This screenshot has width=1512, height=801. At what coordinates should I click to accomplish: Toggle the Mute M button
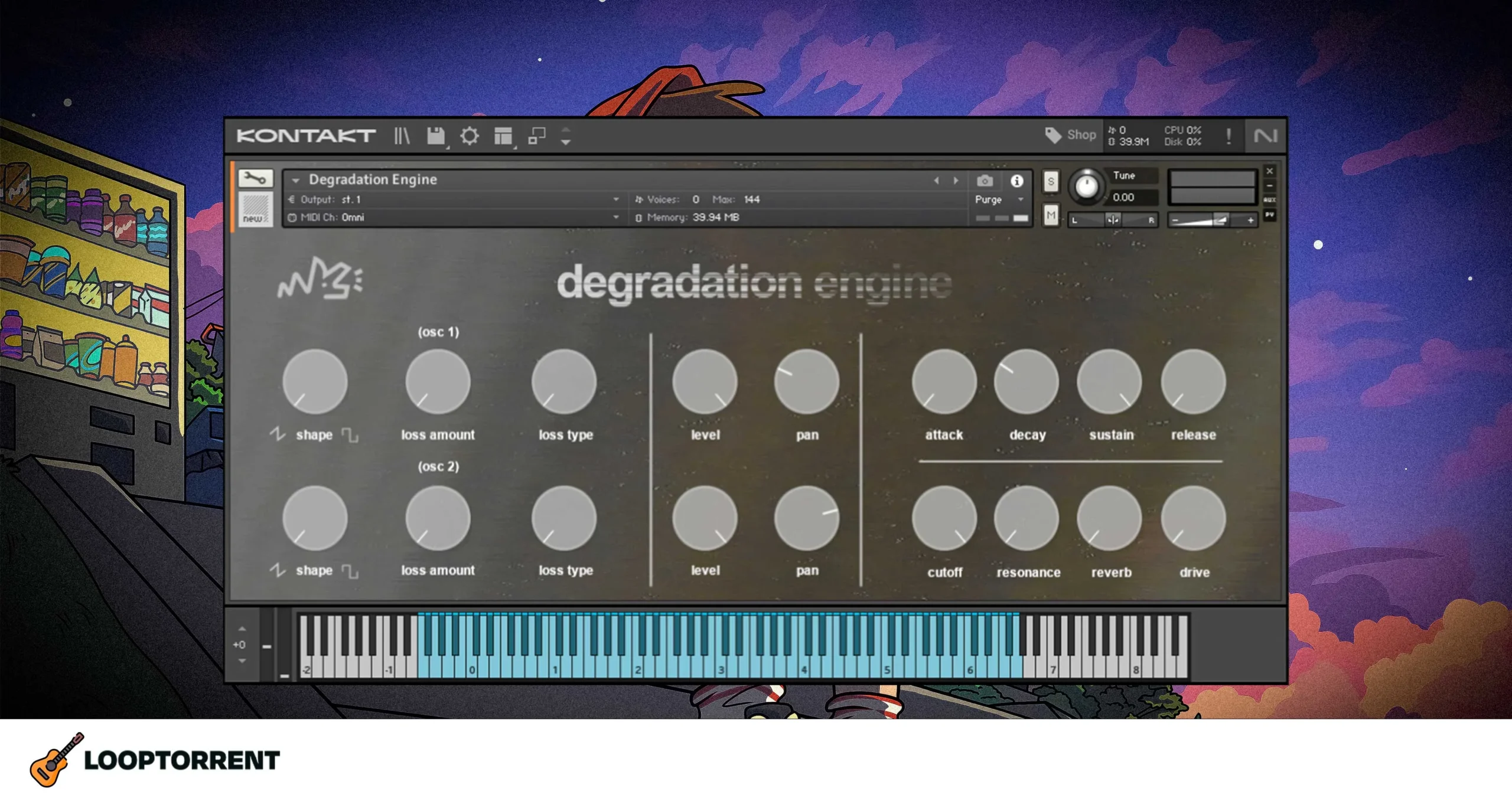click(1051, 215)
